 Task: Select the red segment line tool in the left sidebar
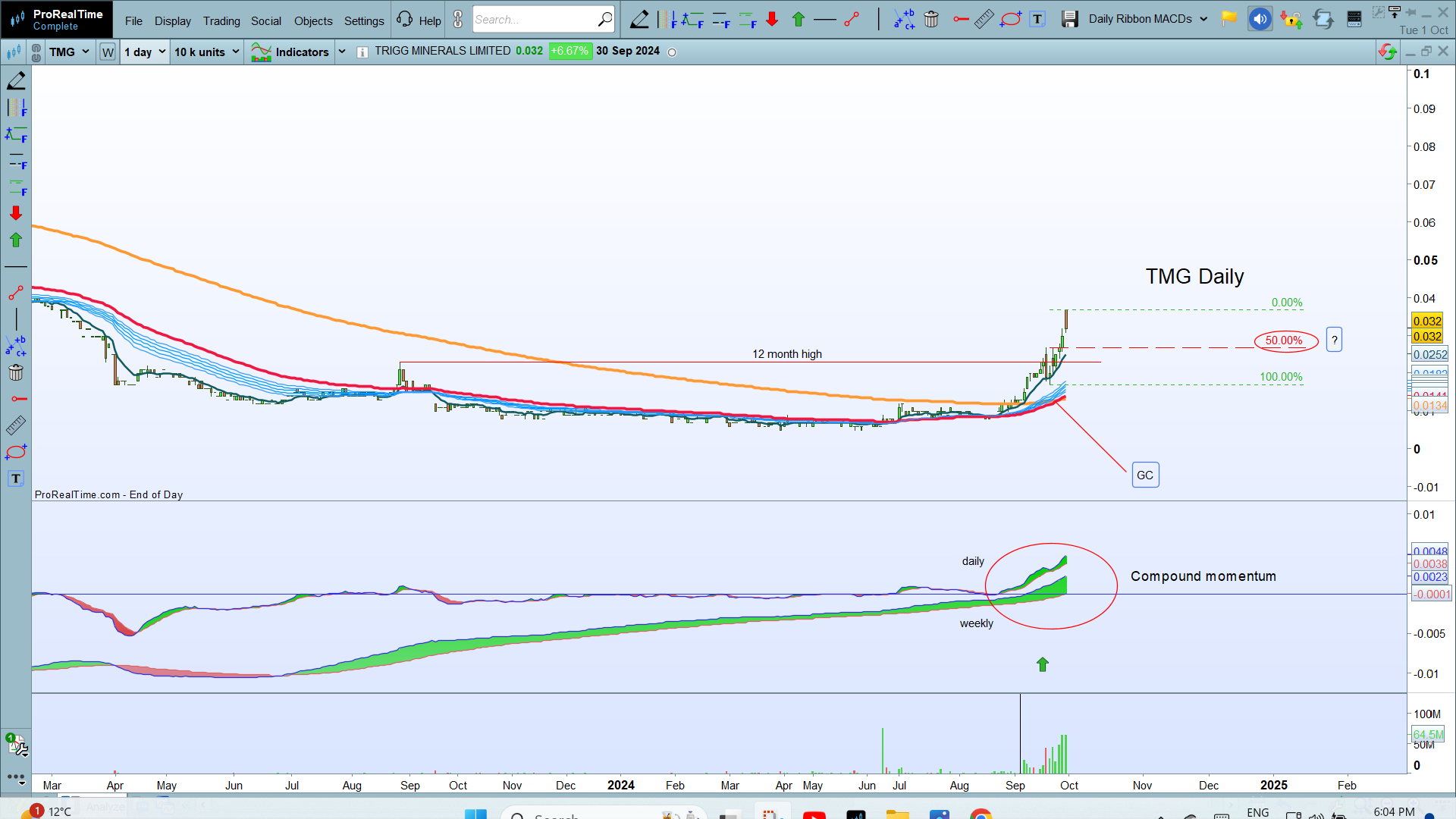point(16,293)
